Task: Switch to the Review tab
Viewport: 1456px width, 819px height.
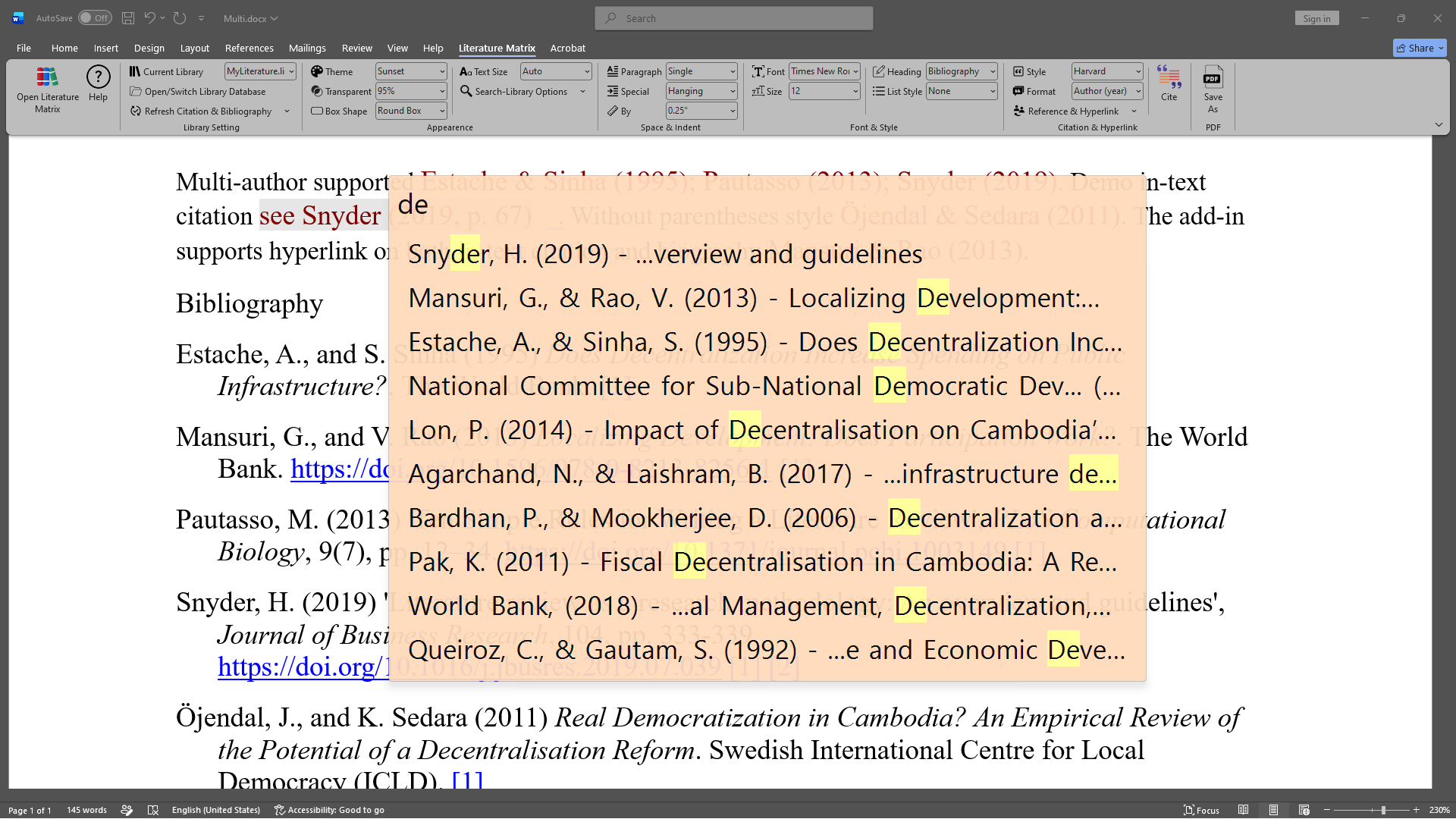Action: pos(356,48)
